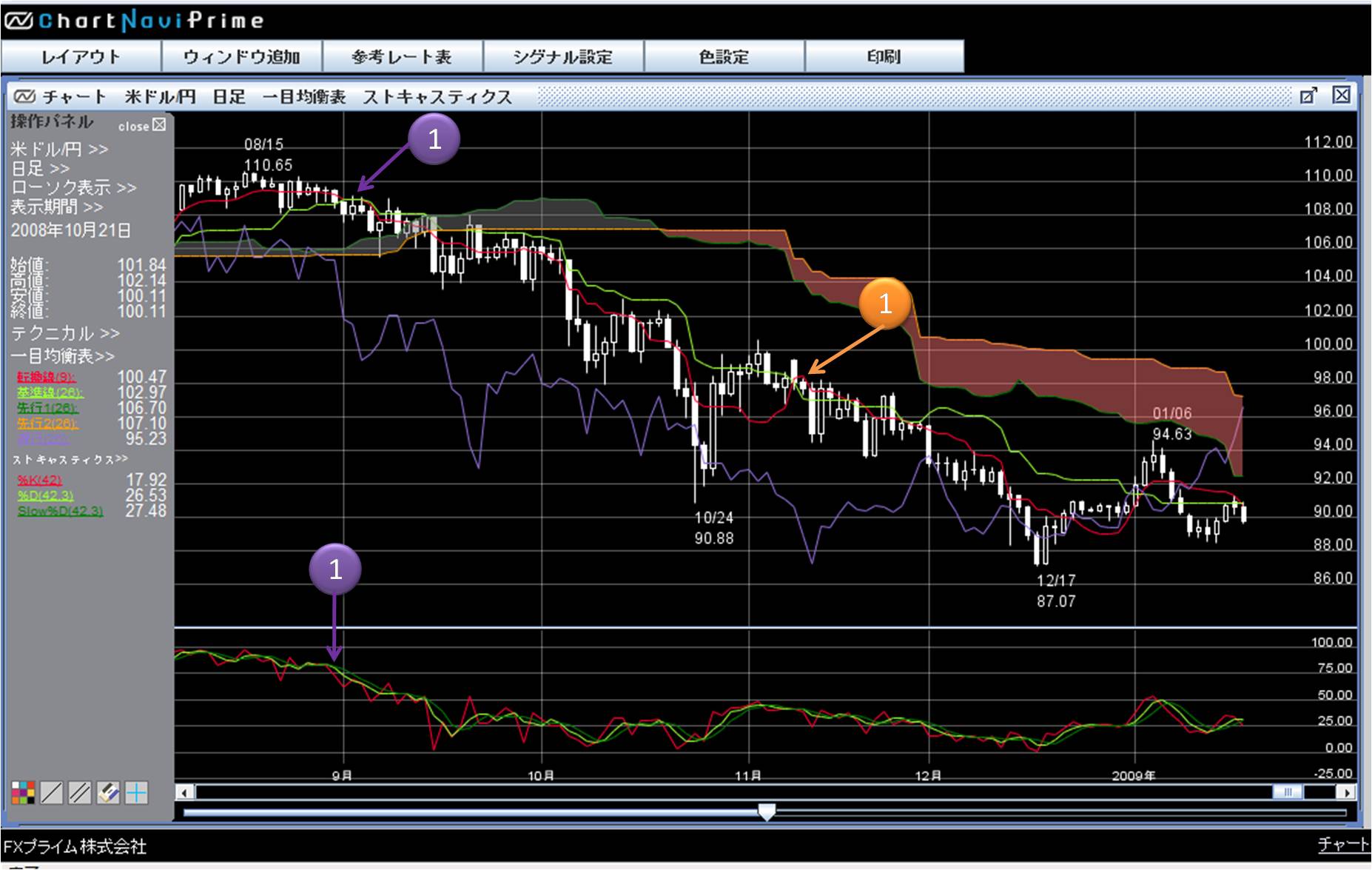Click the purple 遅行 lagging span link
1372x870 pixels.
coord(44,439)
